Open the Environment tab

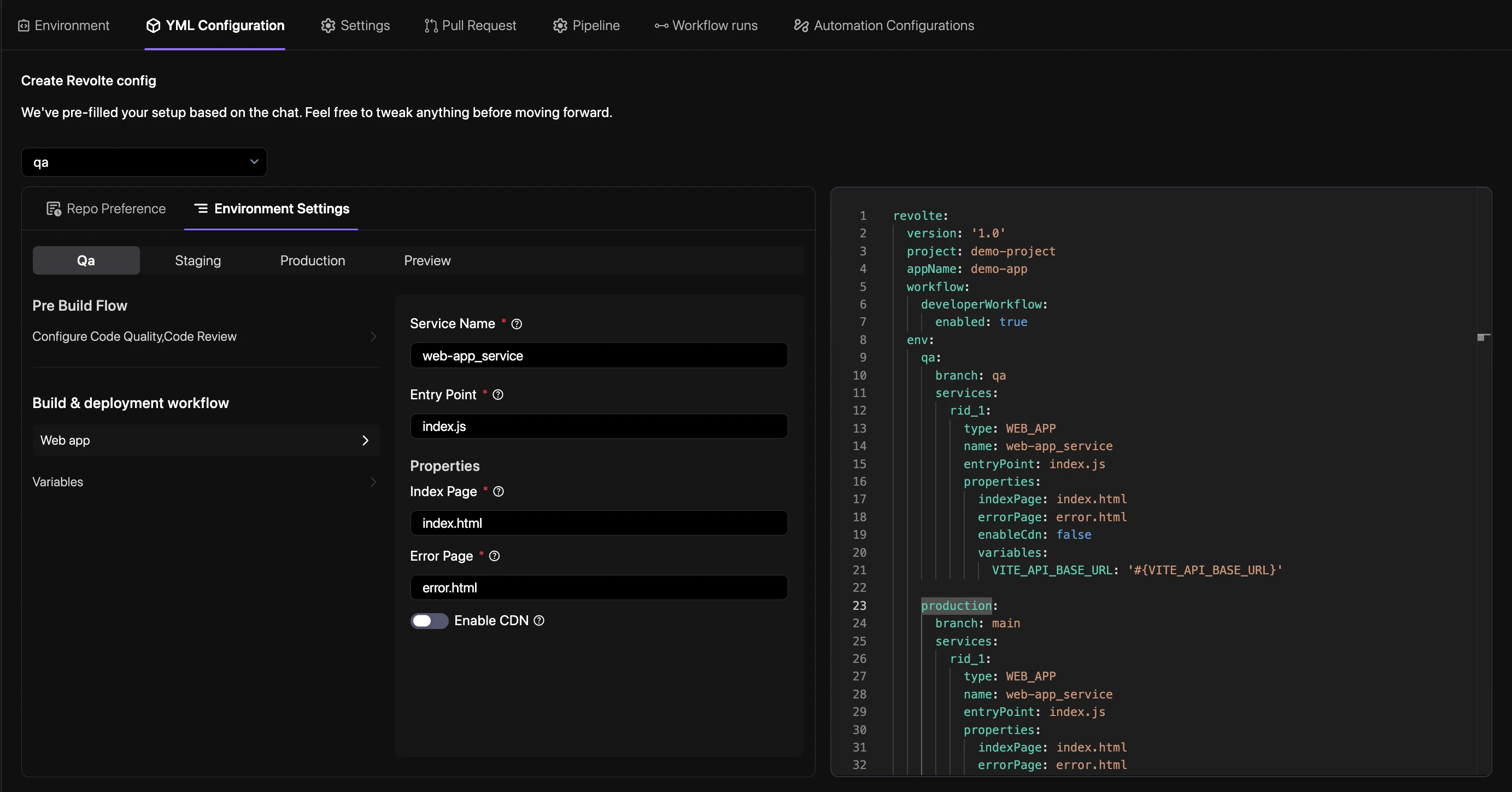point(63,25)
